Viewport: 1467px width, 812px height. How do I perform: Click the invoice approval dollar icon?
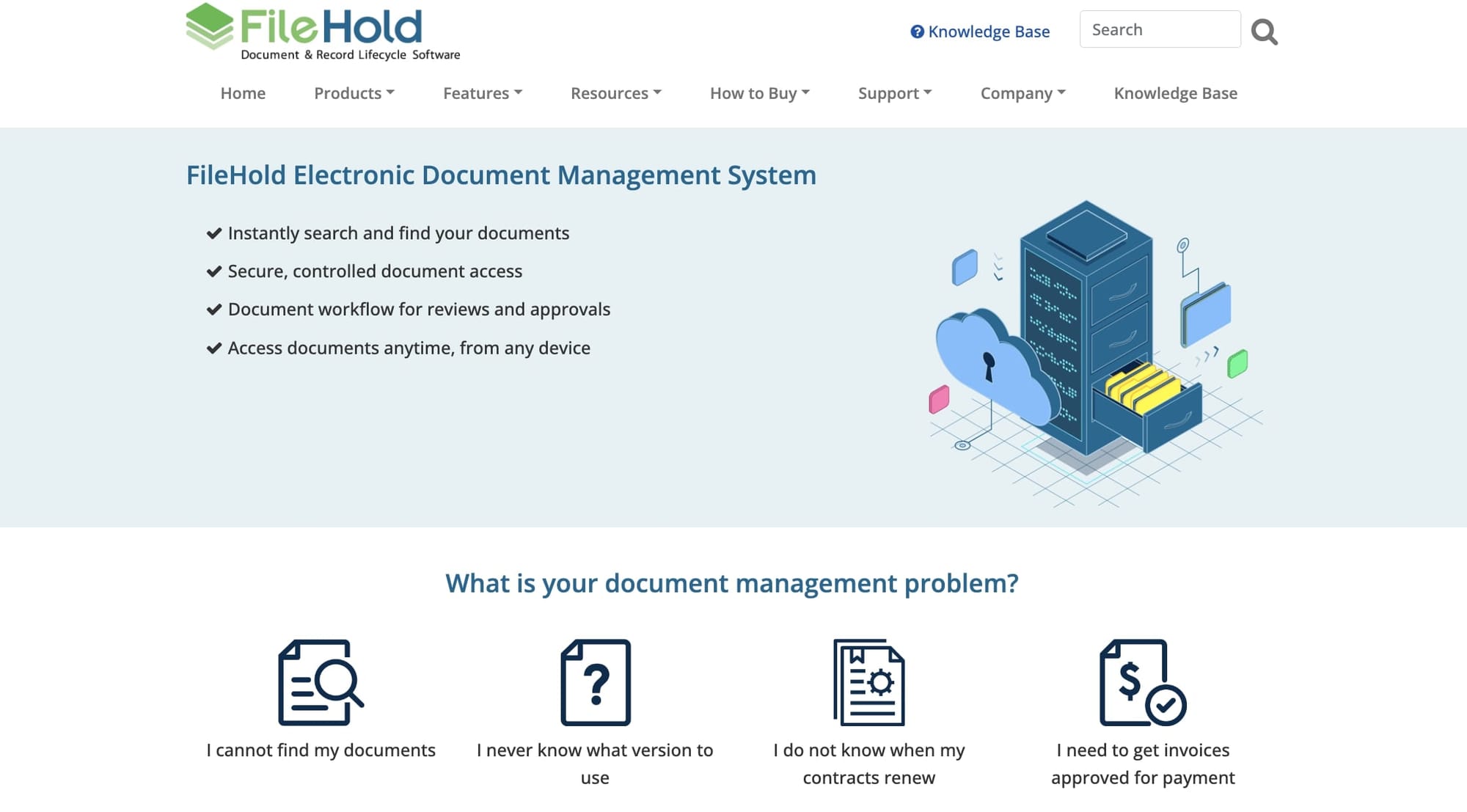[1142, 682]
